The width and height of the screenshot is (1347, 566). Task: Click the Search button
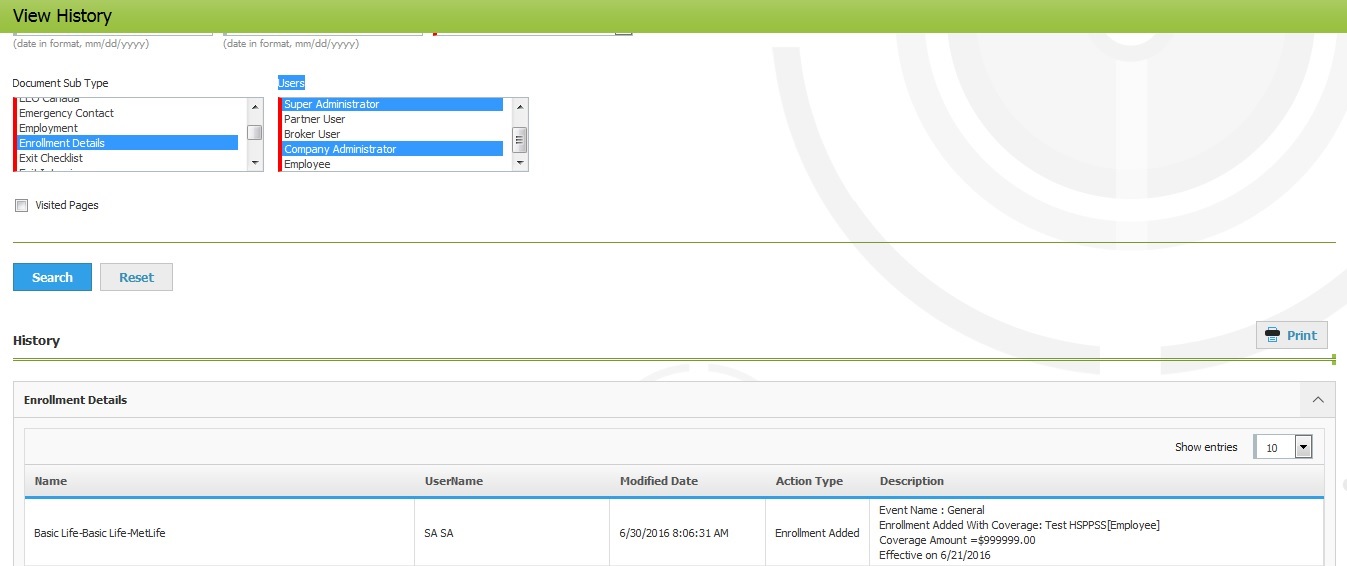tap(52, 277)
